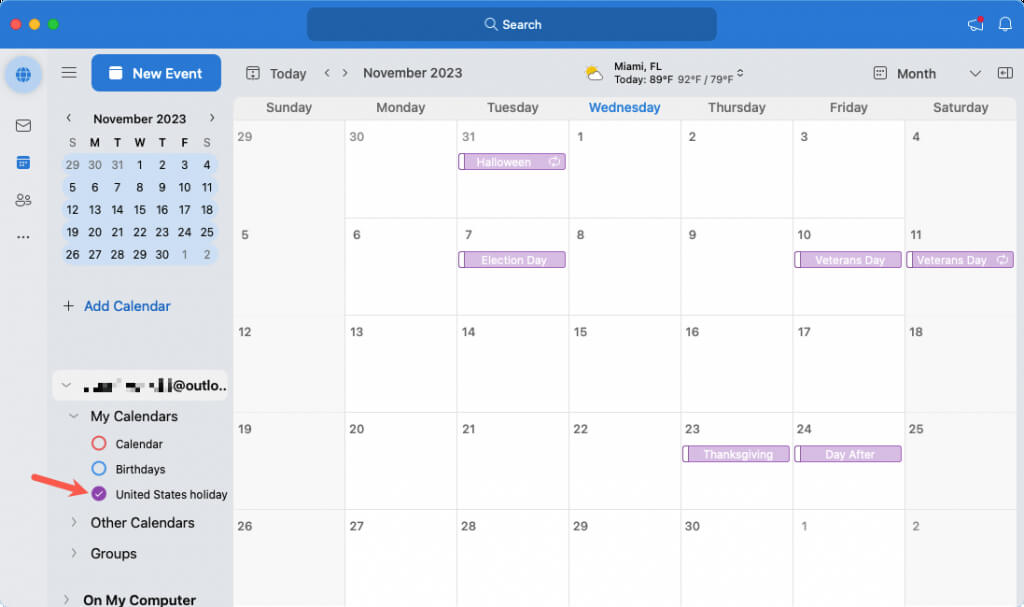Viewport: 1024px width, 607px height.
Task: Select day 28 in main calendar grid
Action: 512,557
